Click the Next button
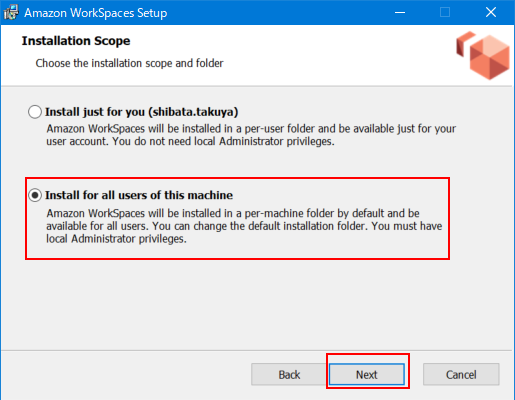515x400 pixels. [367, 375]
